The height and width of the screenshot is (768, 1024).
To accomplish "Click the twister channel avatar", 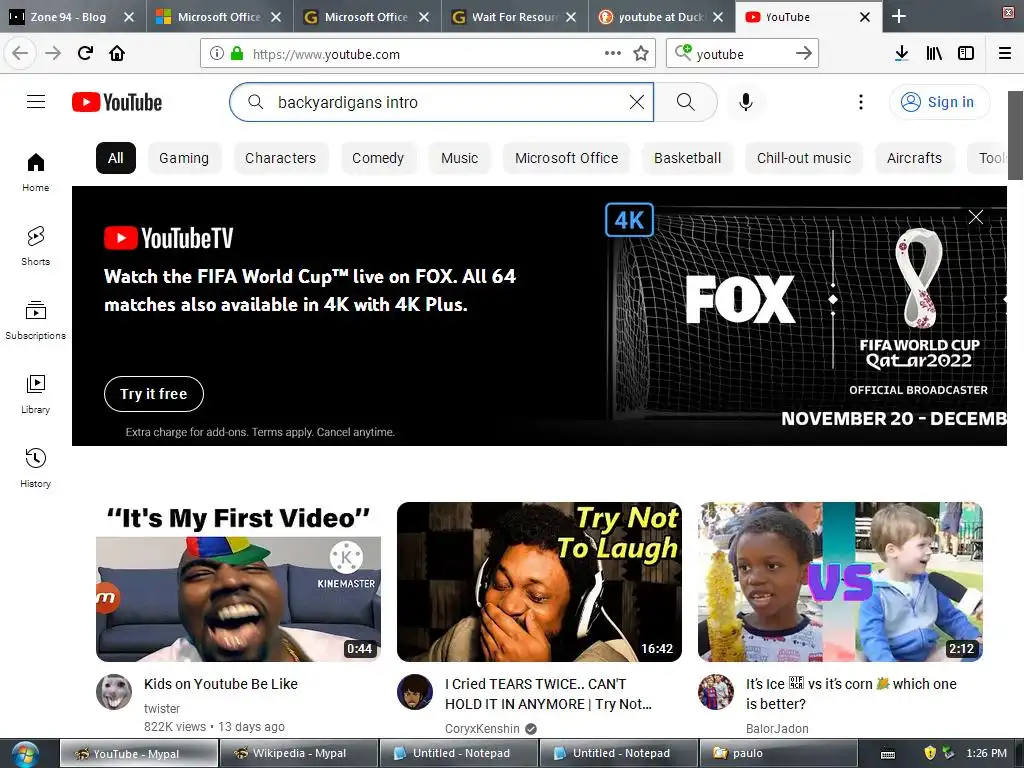I will [x=114, y=692].
